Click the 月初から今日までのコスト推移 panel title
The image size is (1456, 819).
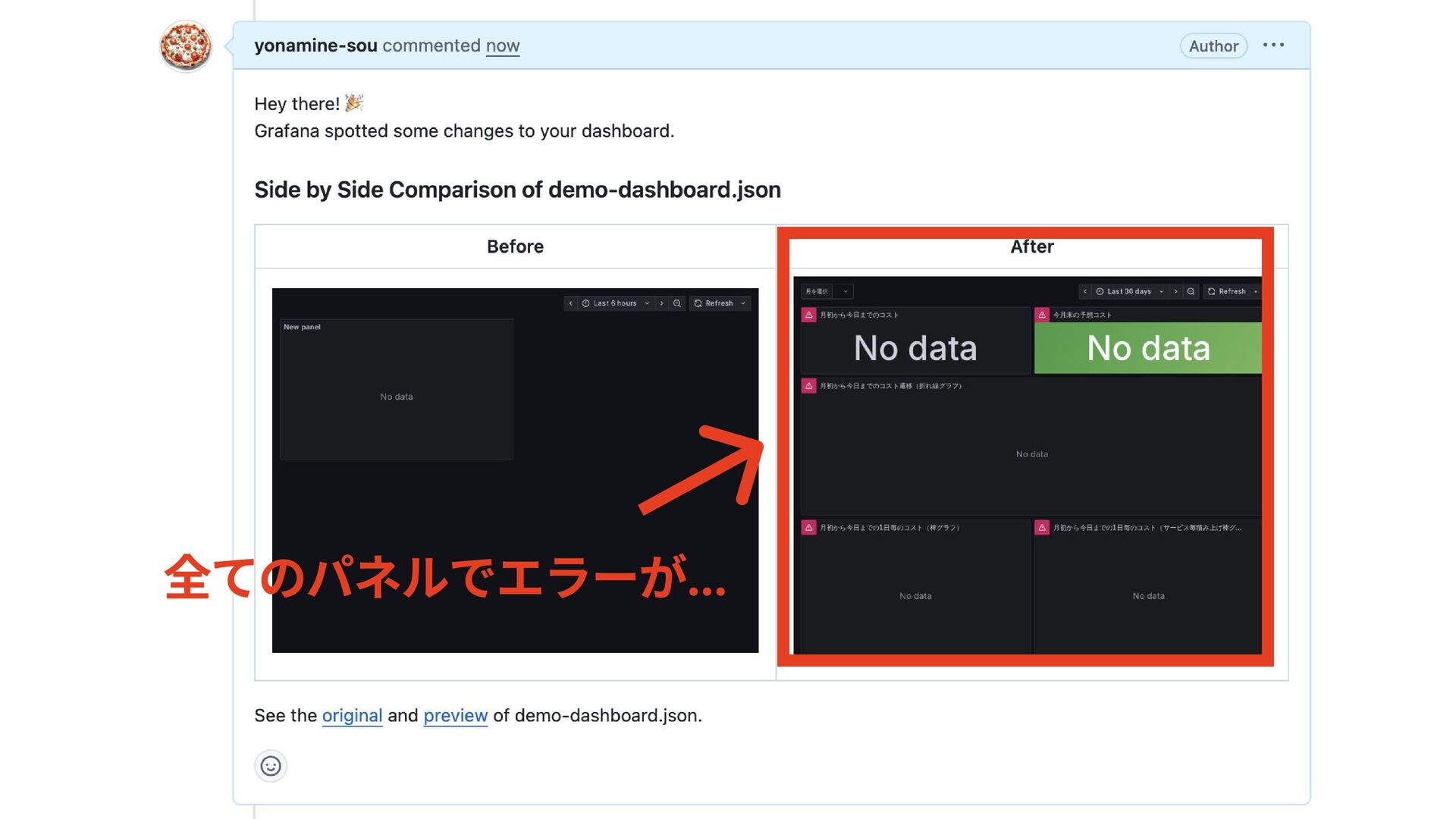(x=891, y=386)
